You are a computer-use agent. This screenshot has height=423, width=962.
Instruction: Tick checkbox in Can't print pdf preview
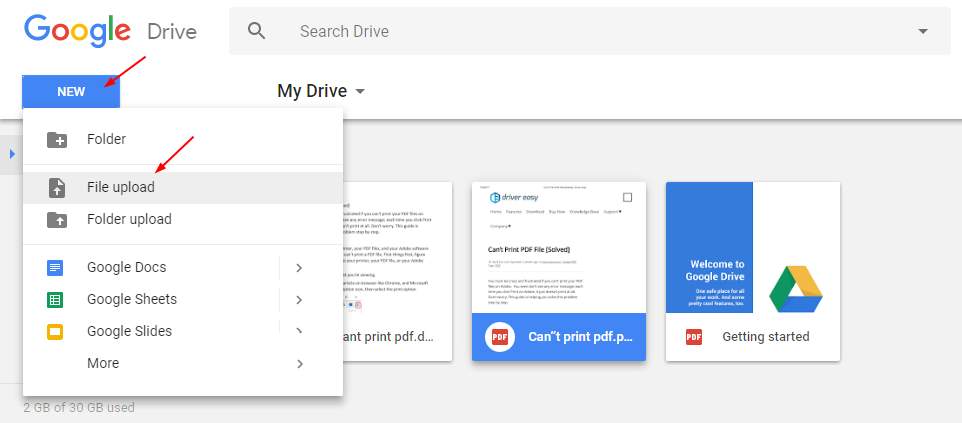coord(627,197)
